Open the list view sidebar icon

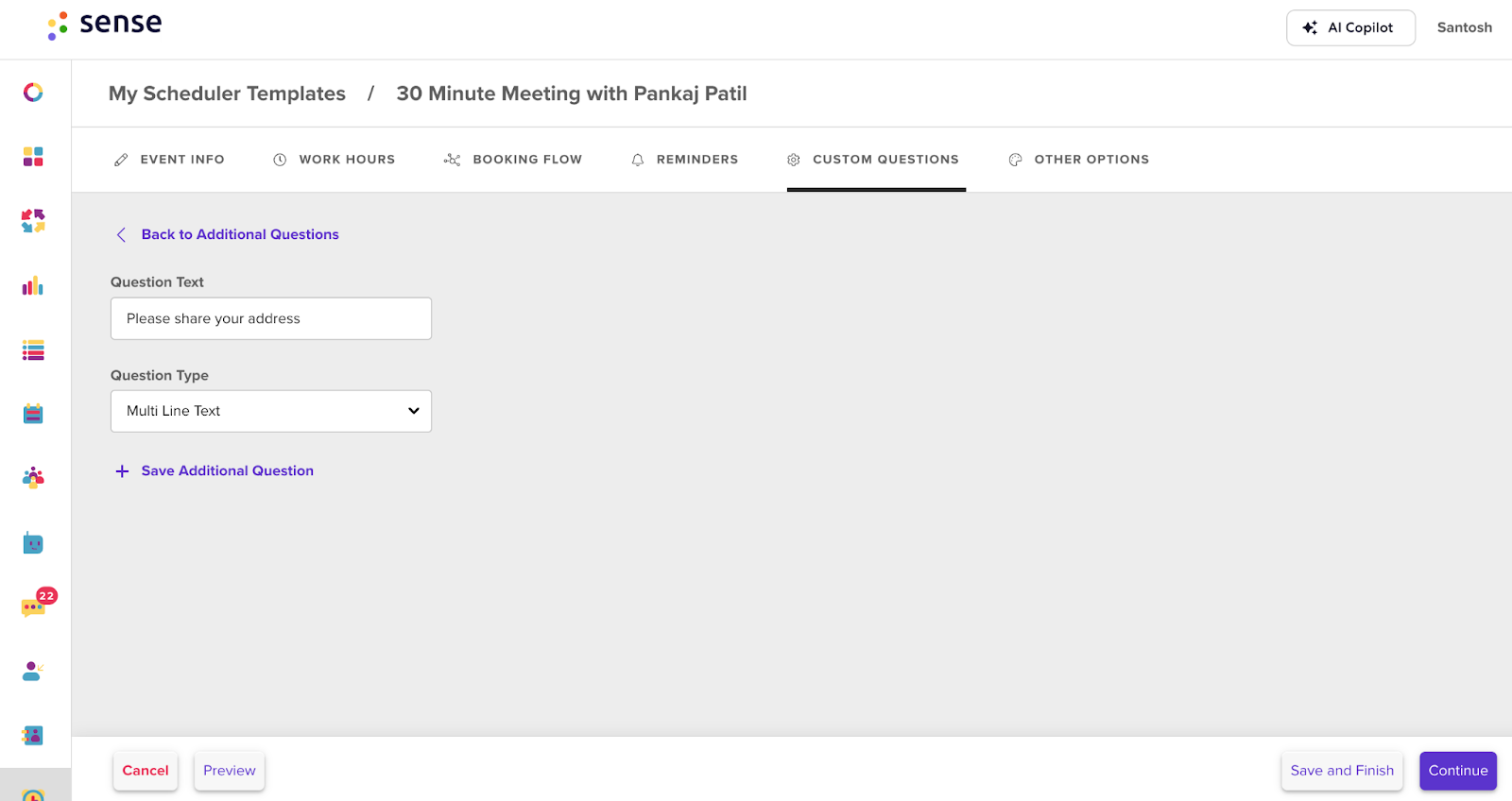(x=33, y=350)
